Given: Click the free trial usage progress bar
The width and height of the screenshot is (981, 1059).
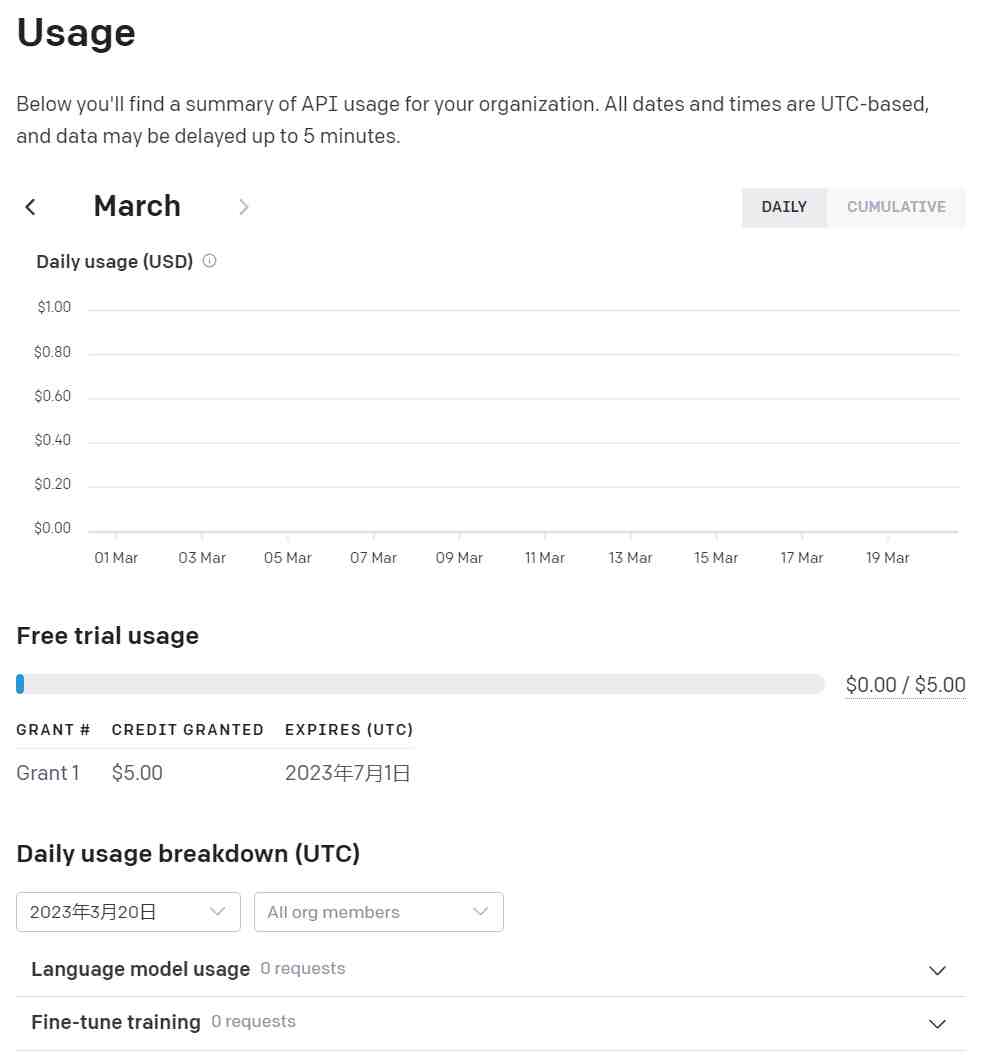Looking at the screenshot, I should tap(420, 684).
